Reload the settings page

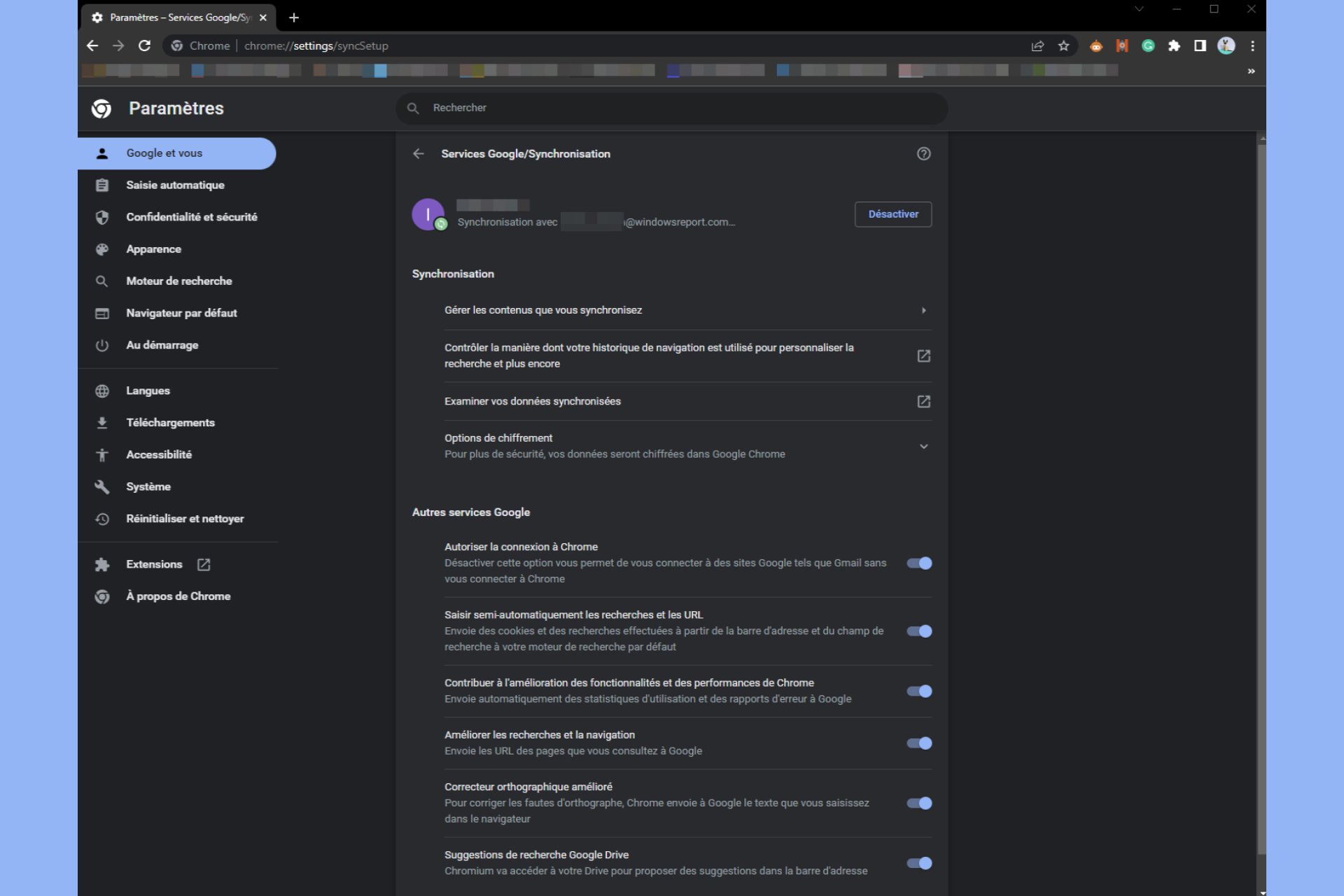pyautogui.click(x=144, y=45)
